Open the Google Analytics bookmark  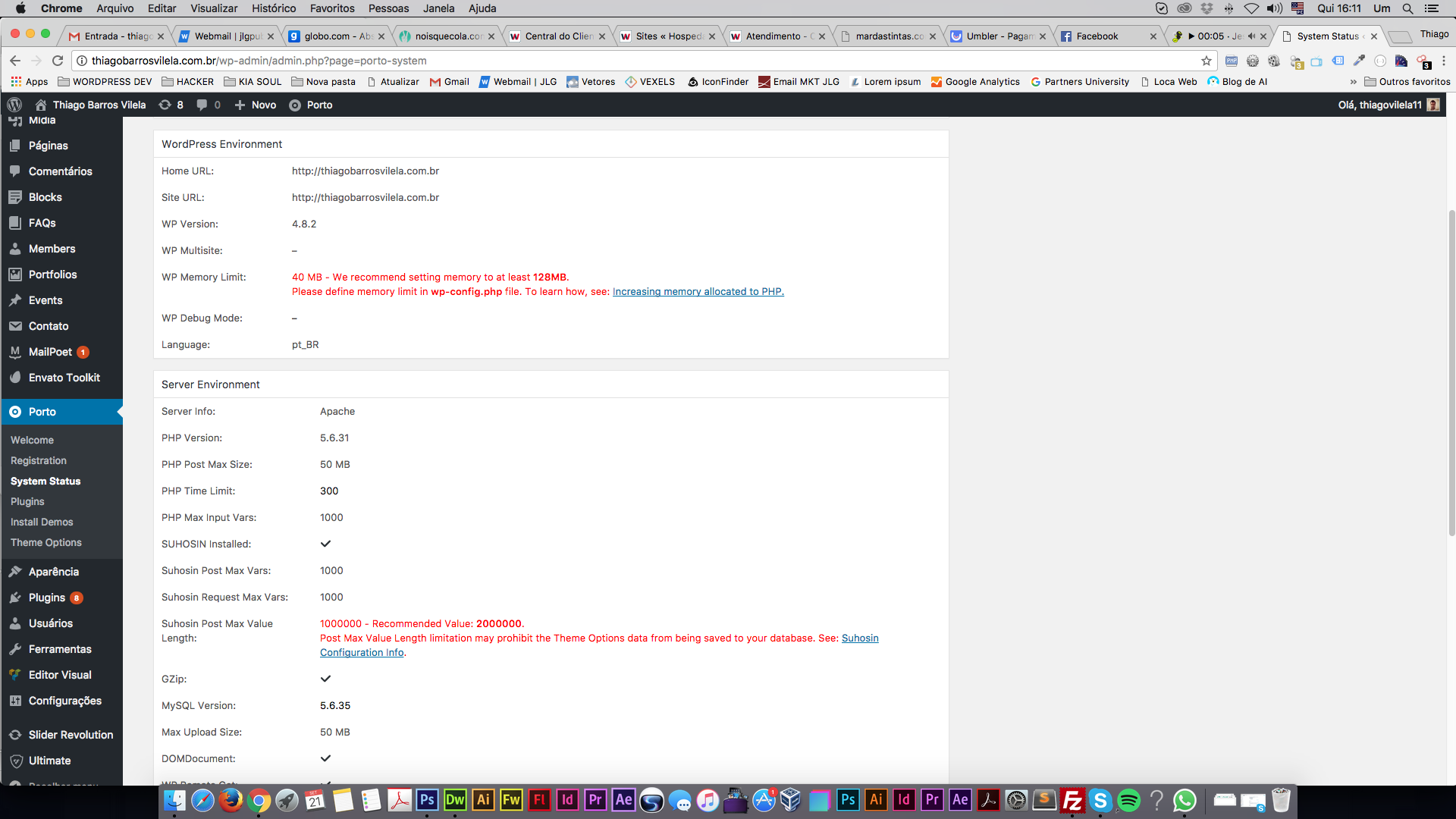975,82
